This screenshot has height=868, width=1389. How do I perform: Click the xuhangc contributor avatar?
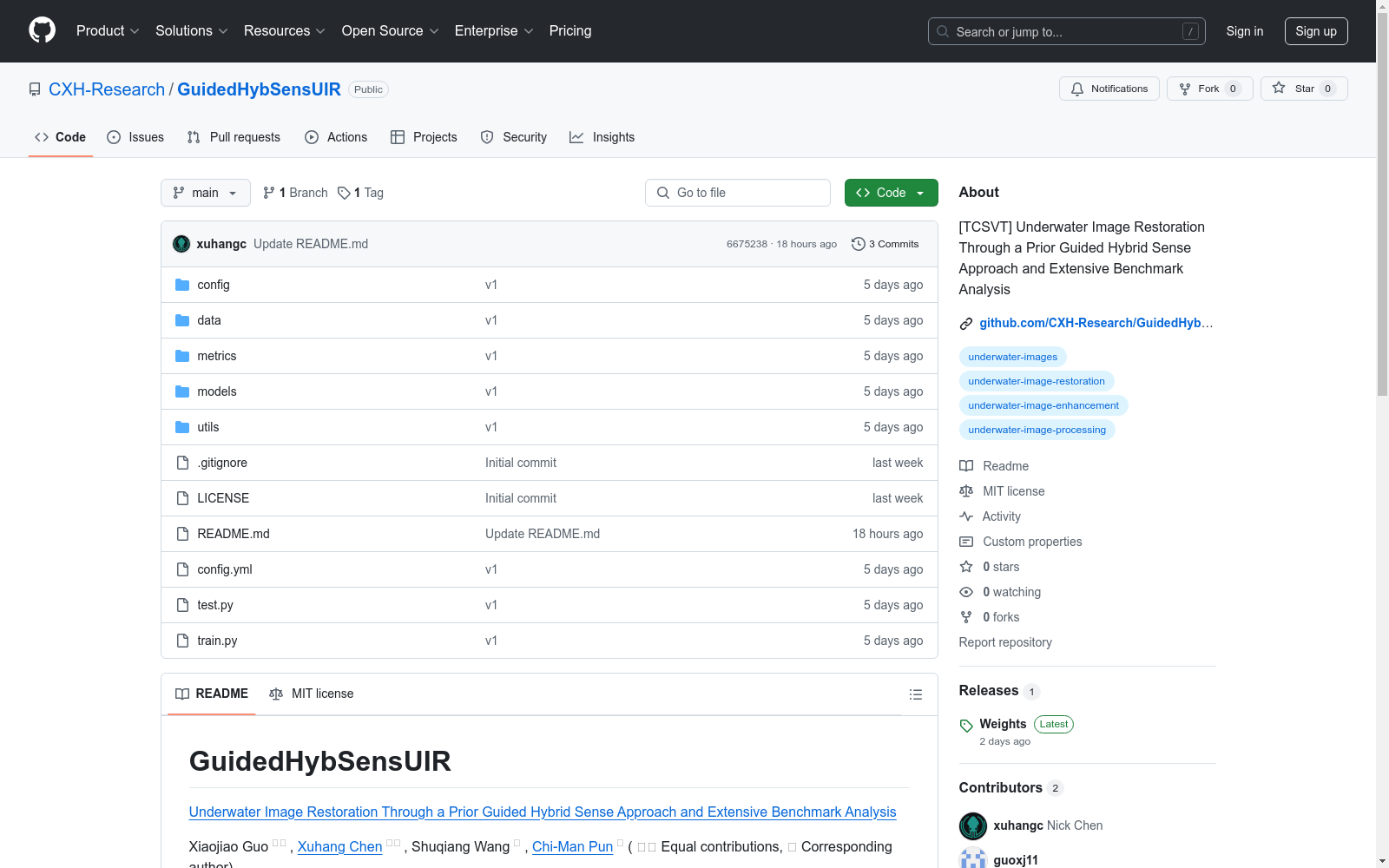(x=973, y=825)
